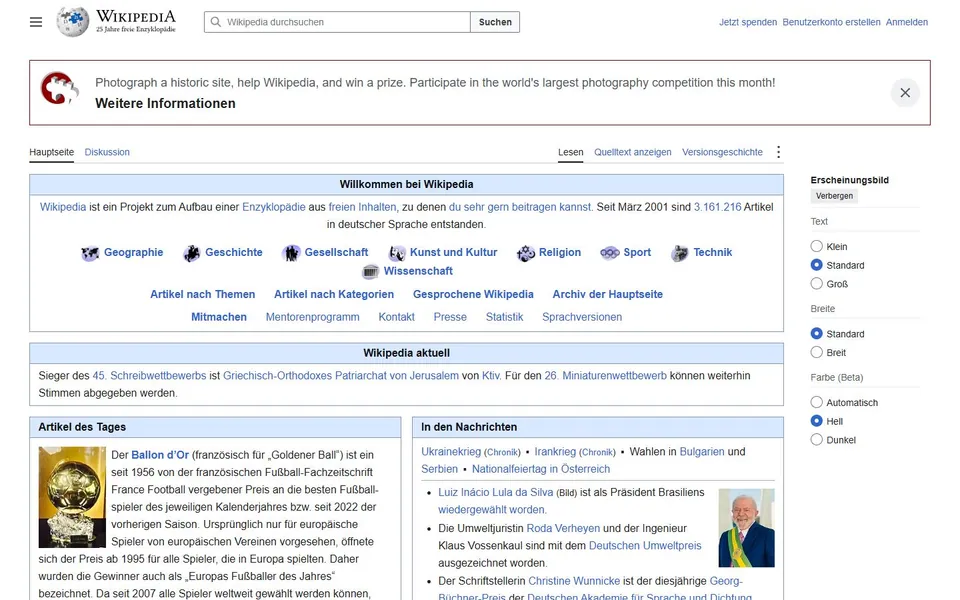Click the Geschichte horse rider icon

(x=192, y=253)
